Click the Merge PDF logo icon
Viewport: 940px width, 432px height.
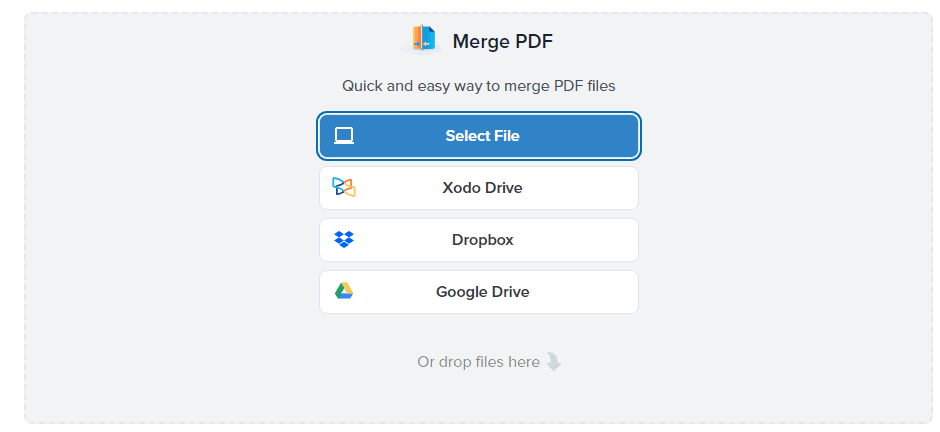[x=424, y=39]
